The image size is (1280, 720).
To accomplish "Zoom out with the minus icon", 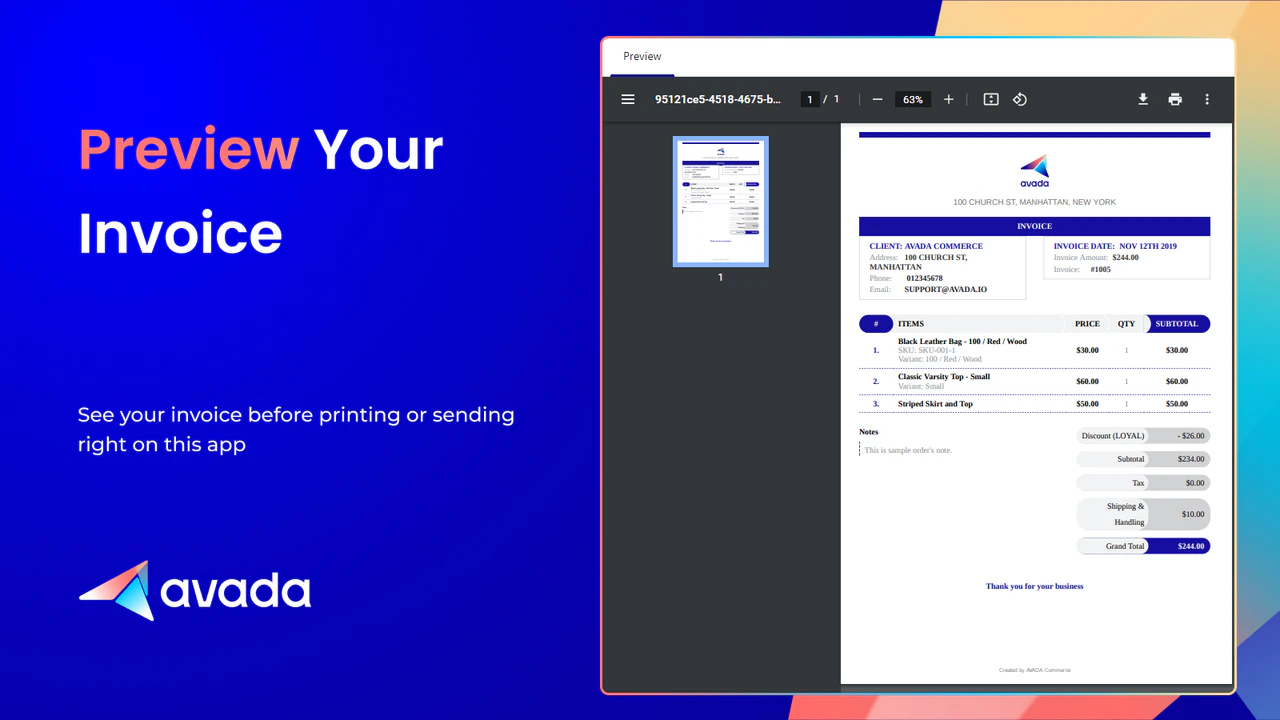I will tap(877, 99).
